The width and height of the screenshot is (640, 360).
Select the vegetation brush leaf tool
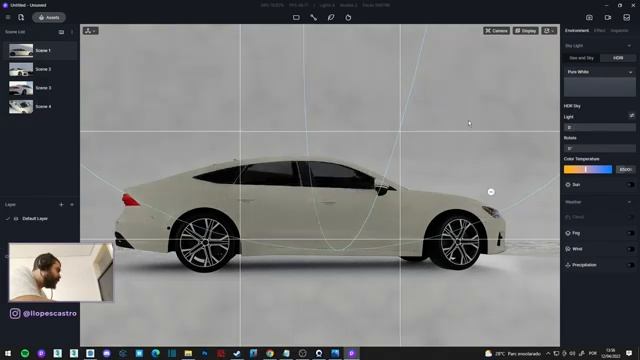[331, 18]
